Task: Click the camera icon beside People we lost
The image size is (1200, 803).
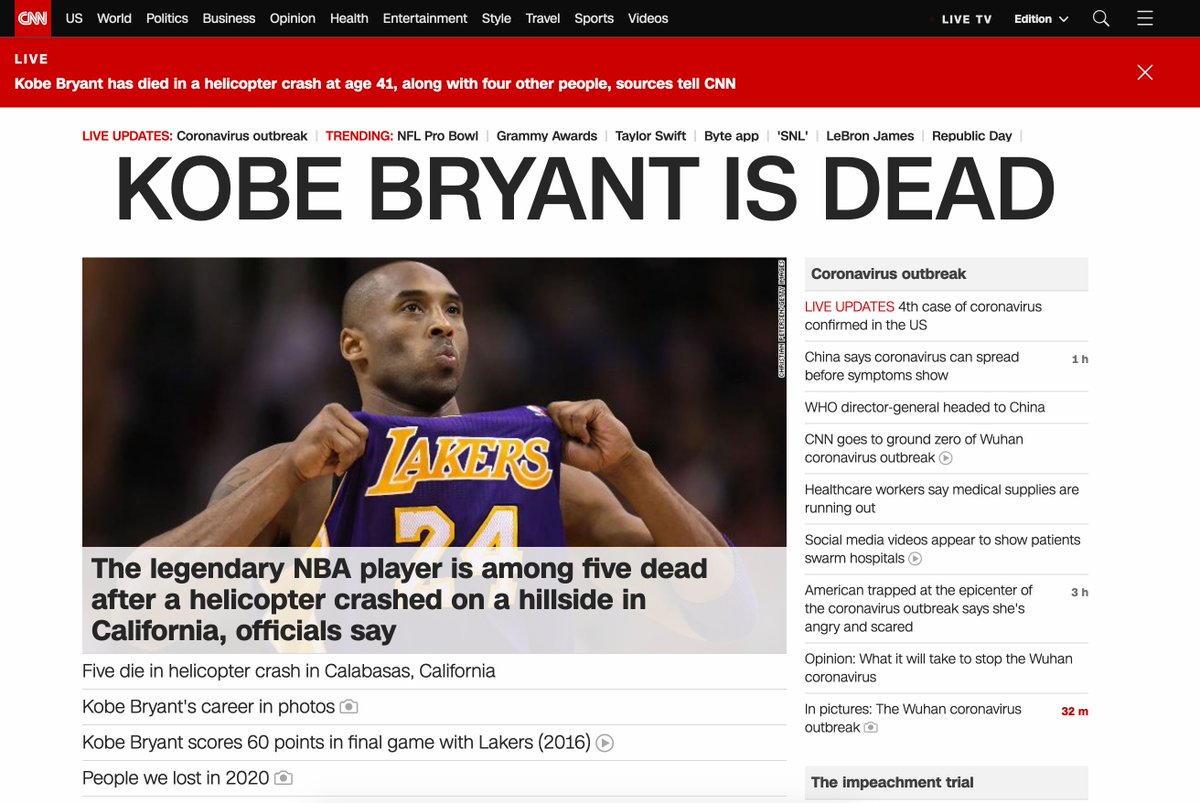Action: click(283, 778)
